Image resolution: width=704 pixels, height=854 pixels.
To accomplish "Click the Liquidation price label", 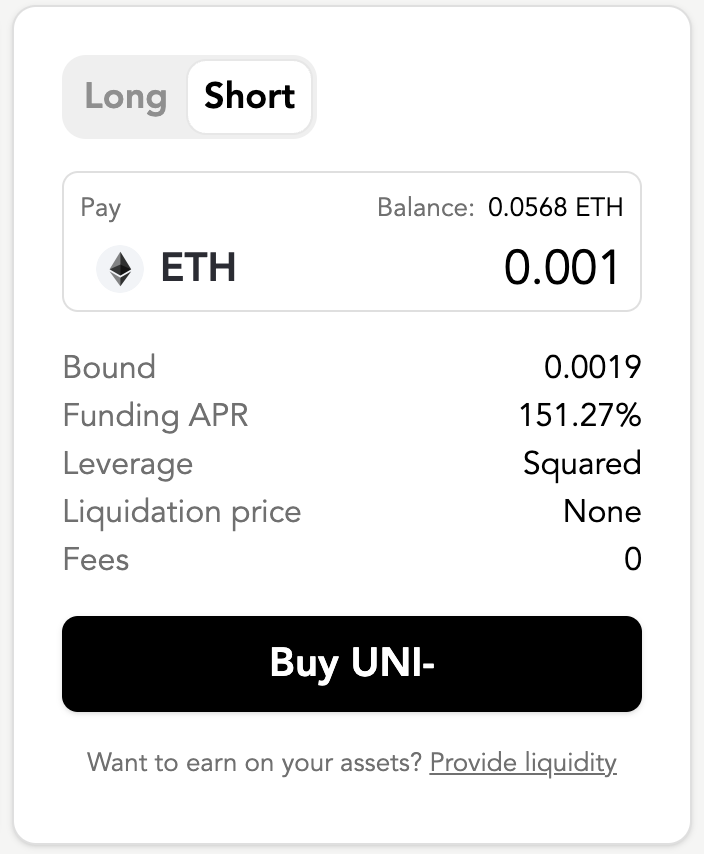I will coord(181,511).
